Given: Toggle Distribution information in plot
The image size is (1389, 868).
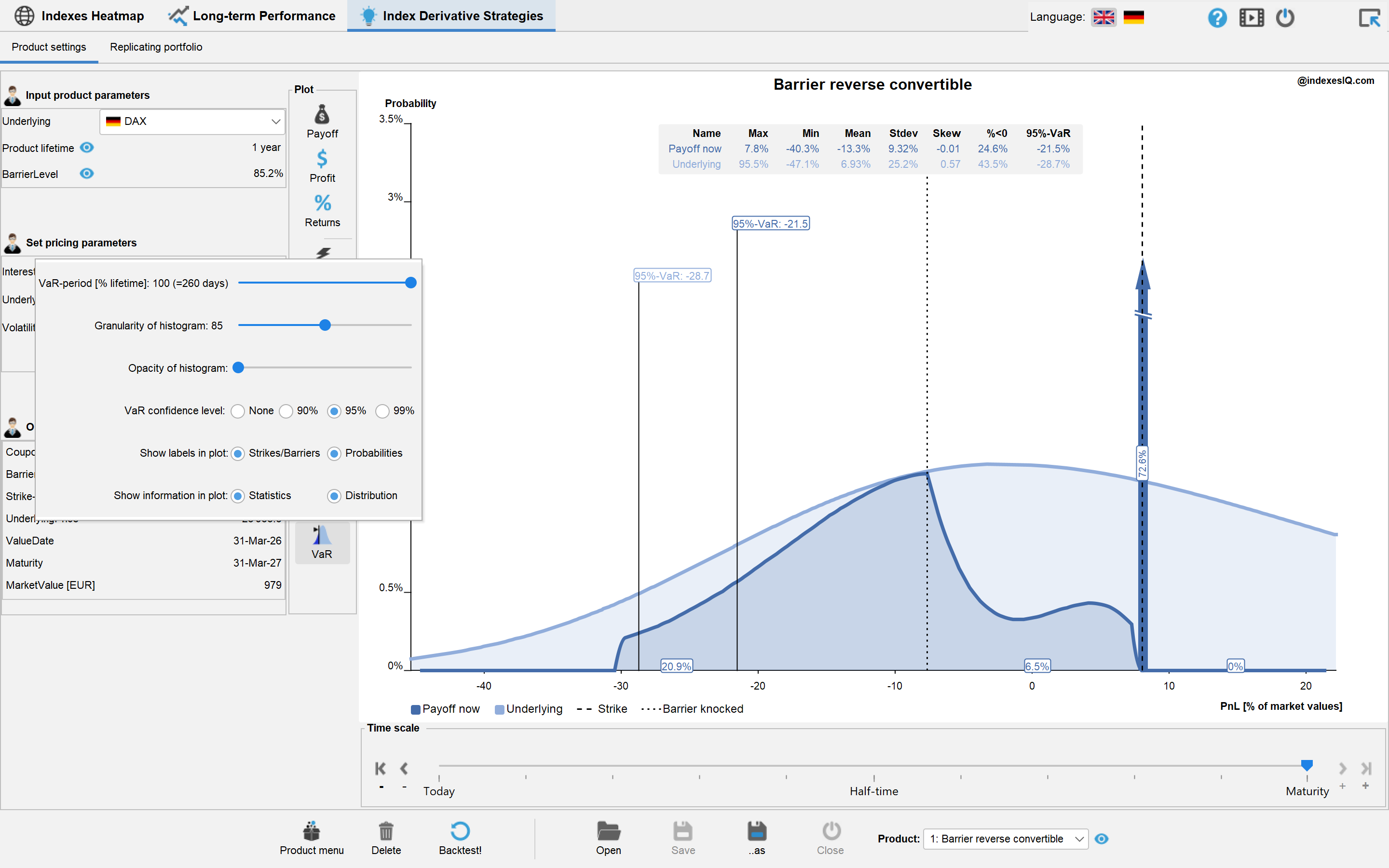Looking at the screenshot, I should tap(334, 497).
